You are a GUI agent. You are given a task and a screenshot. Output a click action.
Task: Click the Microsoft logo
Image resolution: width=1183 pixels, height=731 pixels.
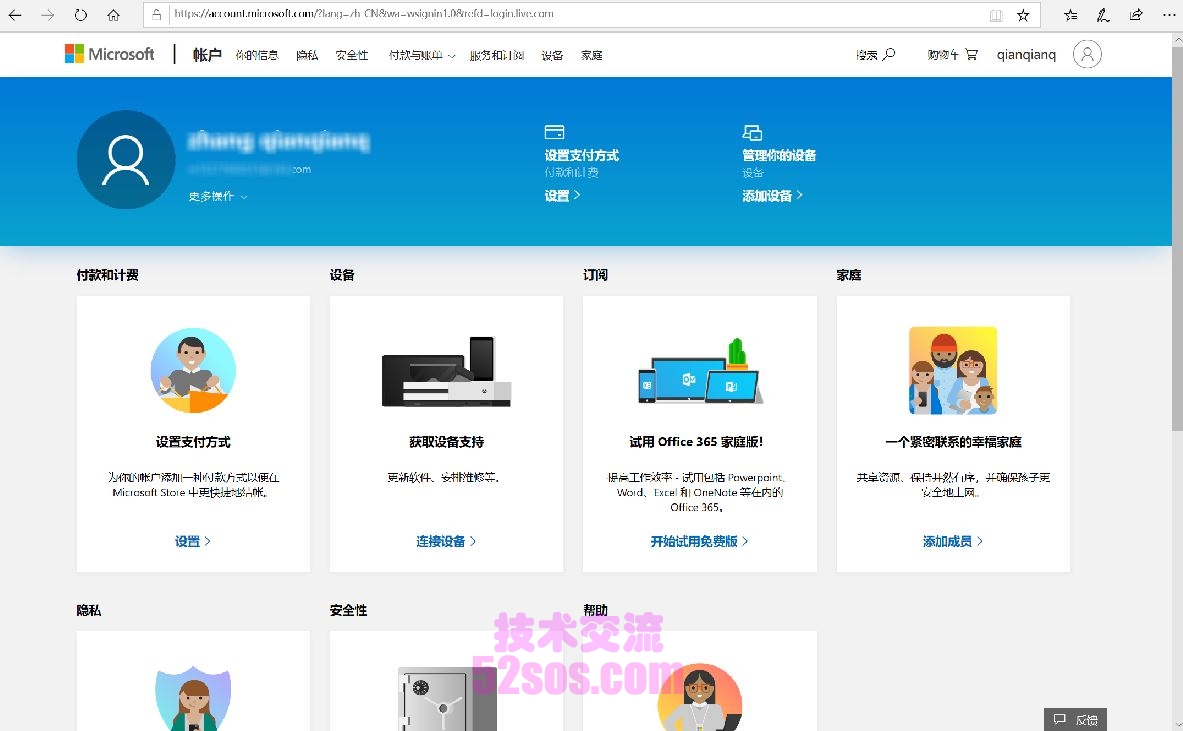(109, 54)
